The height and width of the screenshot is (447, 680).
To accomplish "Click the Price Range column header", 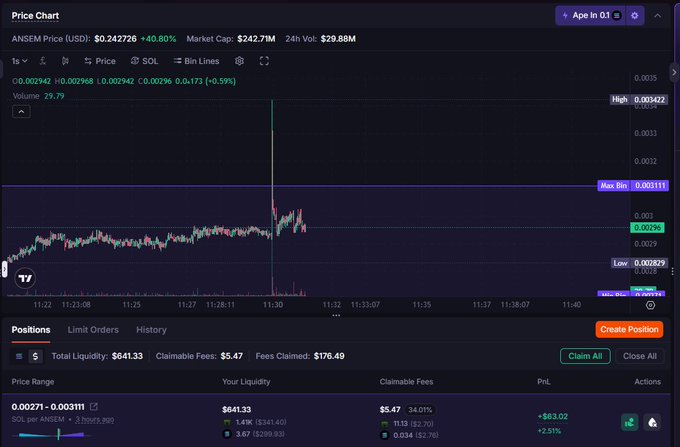I will (x=33, y=382).
